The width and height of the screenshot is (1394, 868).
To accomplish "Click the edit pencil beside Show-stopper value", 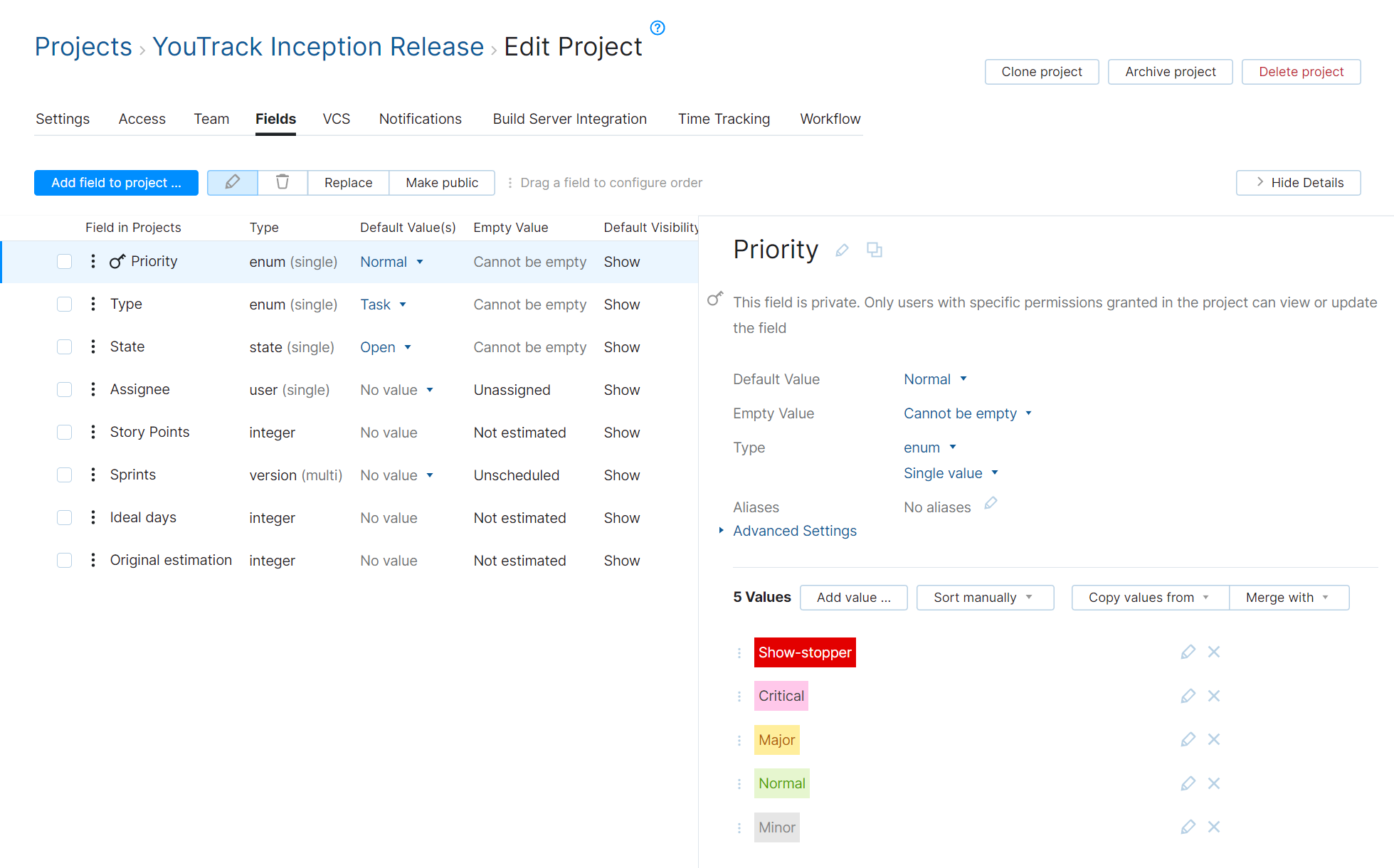I will pos(1188,652).
